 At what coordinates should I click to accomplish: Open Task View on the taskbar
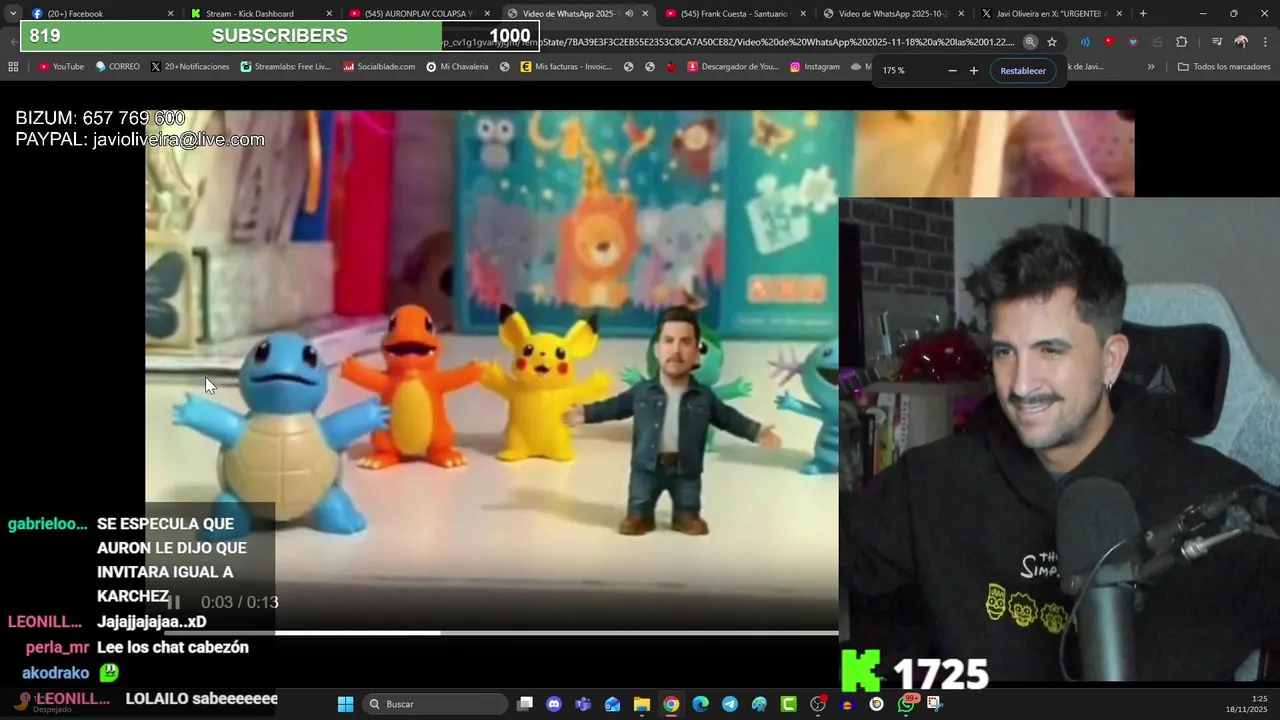pyautogui.click(x=525, y=704)
